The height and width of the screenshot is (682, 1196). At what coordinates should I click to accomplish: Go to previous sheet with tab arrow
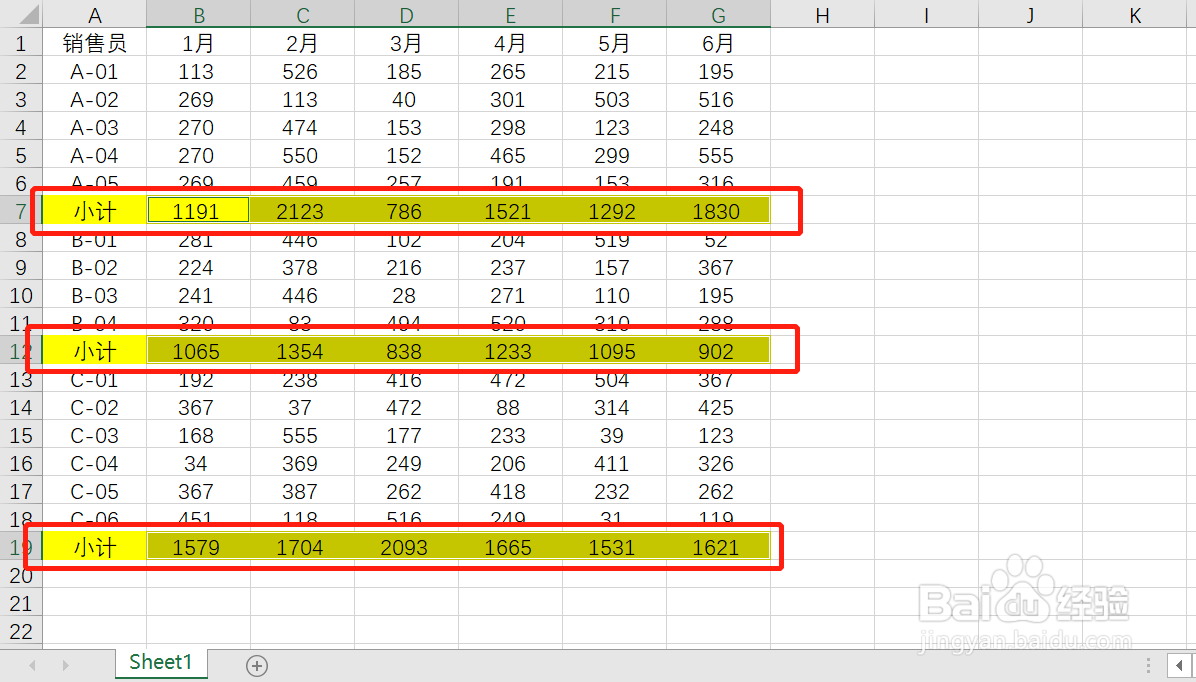(32, 666)
